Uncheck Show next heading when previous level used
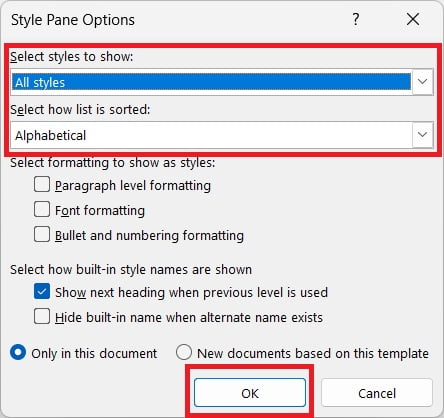 click(42, 292)
